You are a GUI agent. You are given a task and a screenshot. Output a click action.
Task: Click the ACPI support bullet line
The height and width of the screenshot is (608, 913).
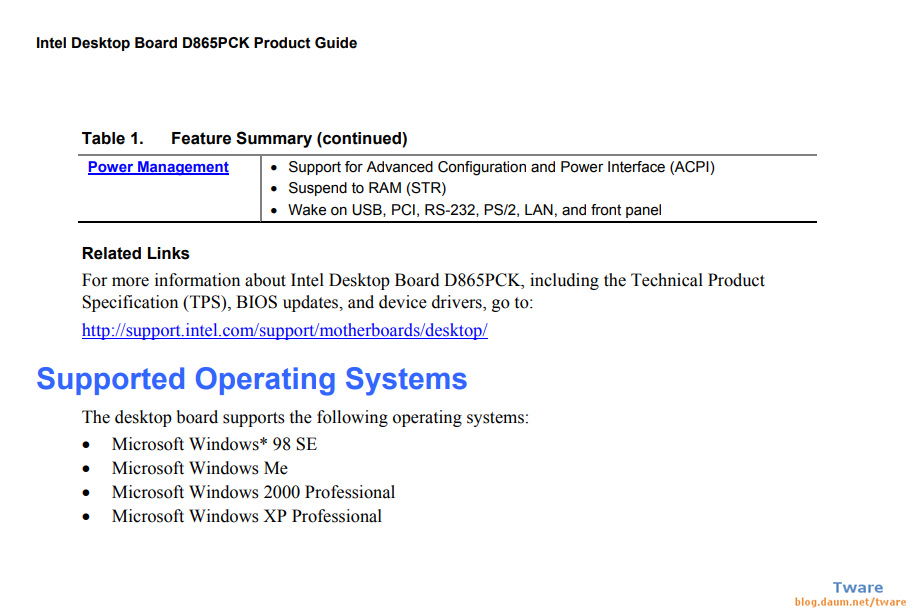pyautogui.click(x=501, y=167)
